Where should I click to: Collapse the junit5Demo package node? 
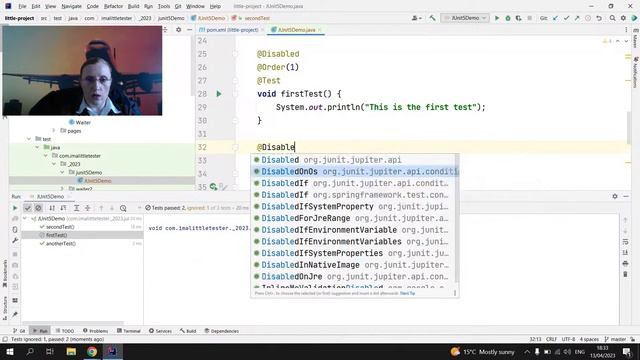tap(62, 173)
